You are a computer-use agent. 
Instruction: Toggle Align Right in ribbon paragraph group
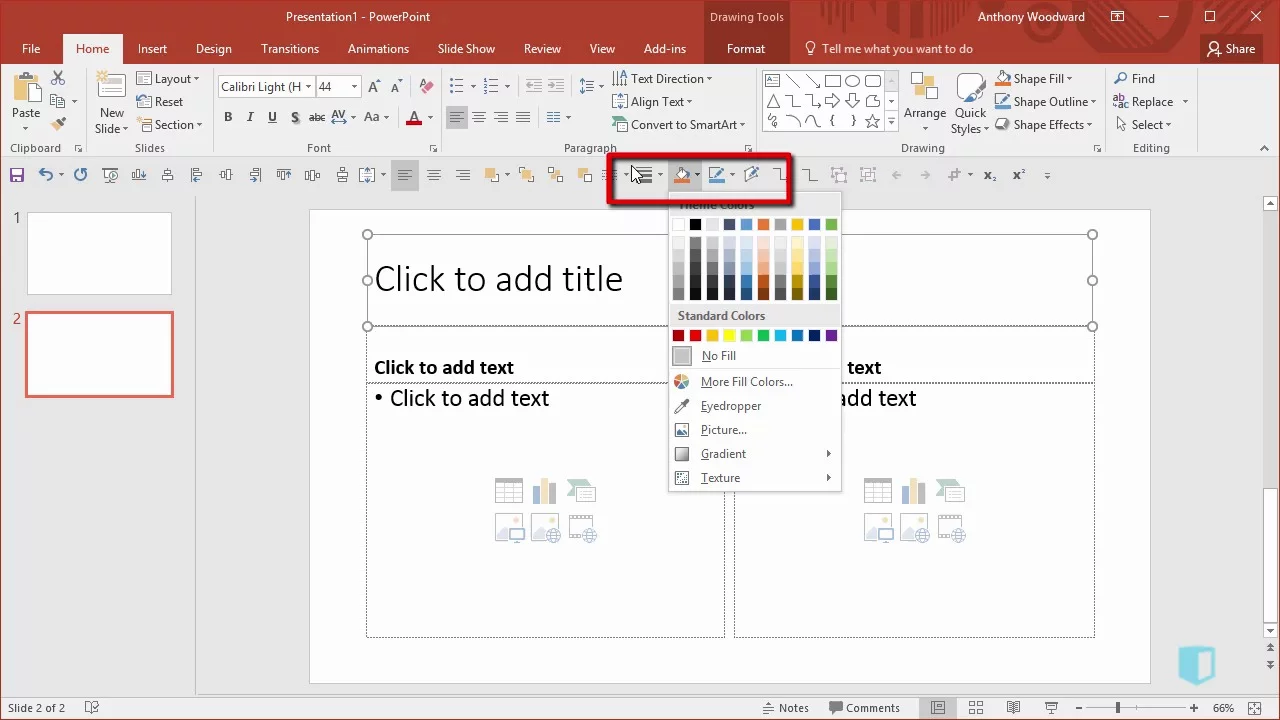[x=501, y=118]
